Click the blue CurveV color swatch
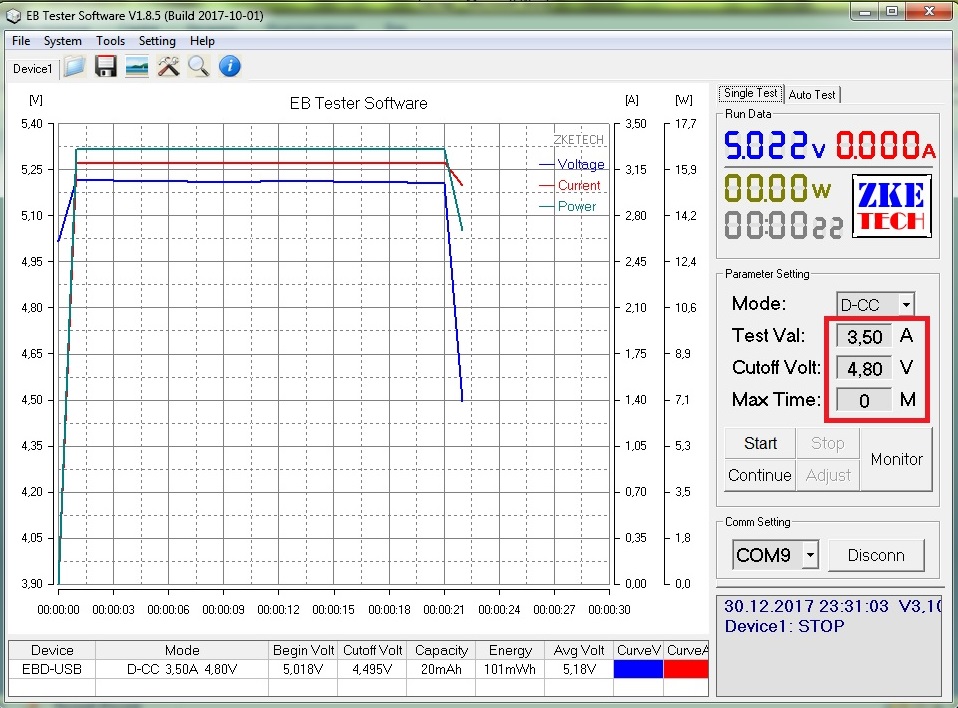This screenshot has height=708, width=958. [638, 669]
